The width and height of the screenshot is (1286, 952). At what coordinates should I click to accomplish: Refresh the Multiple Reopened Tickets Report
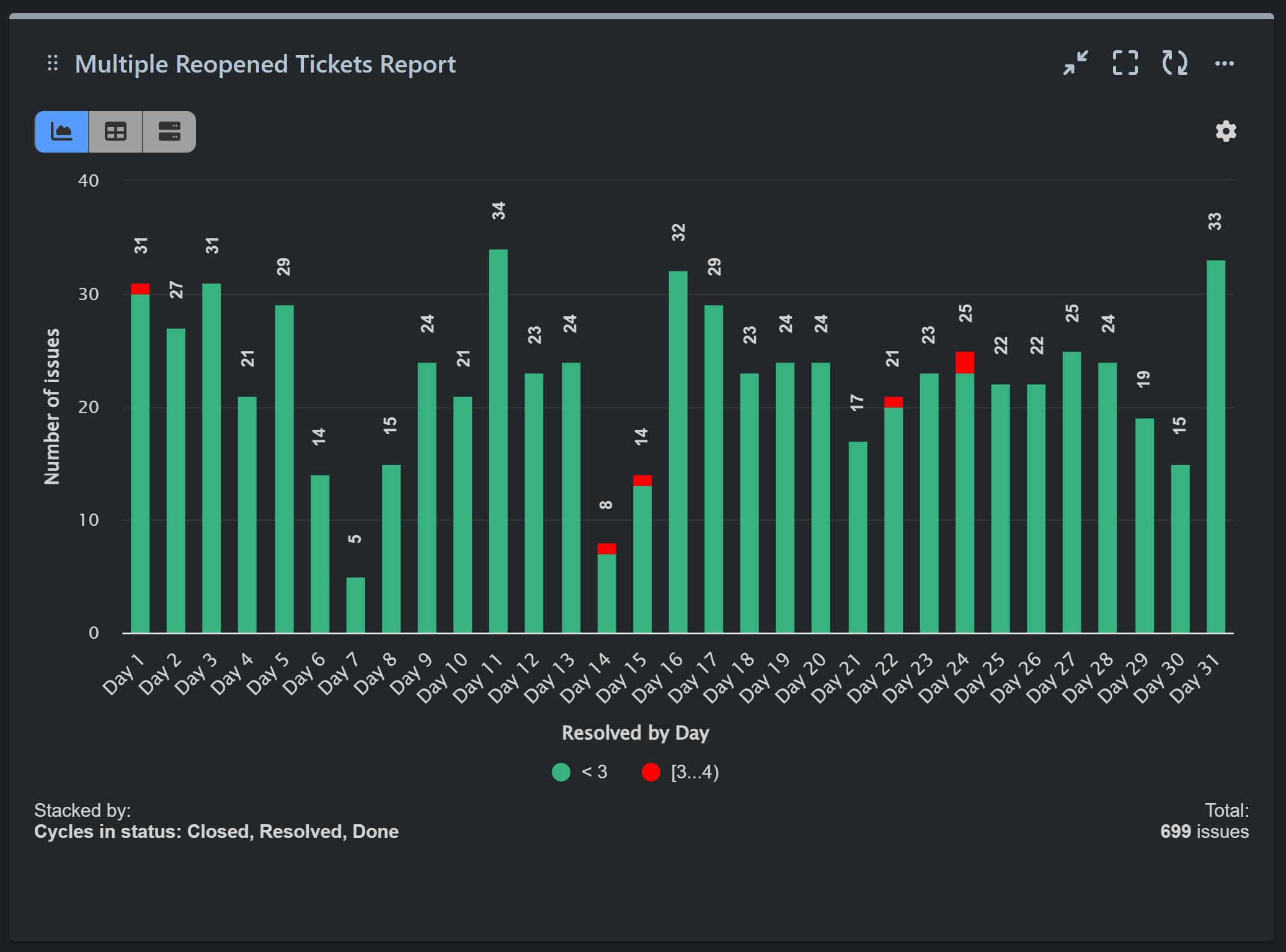(1174, 63)
